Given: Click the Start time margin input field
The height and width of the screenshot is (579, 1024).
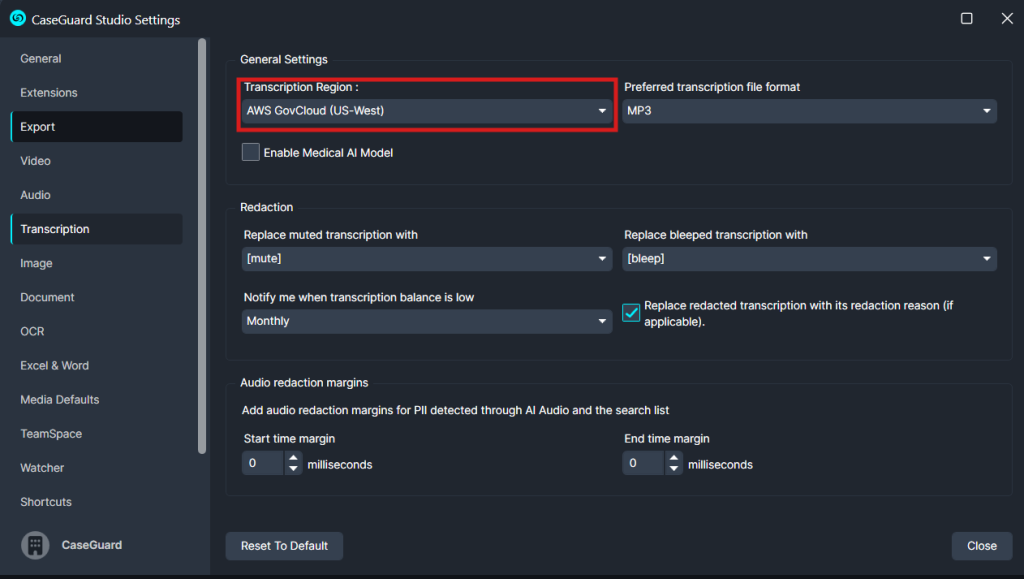Looking at the screenshot, I should click(x=264, y=464).
